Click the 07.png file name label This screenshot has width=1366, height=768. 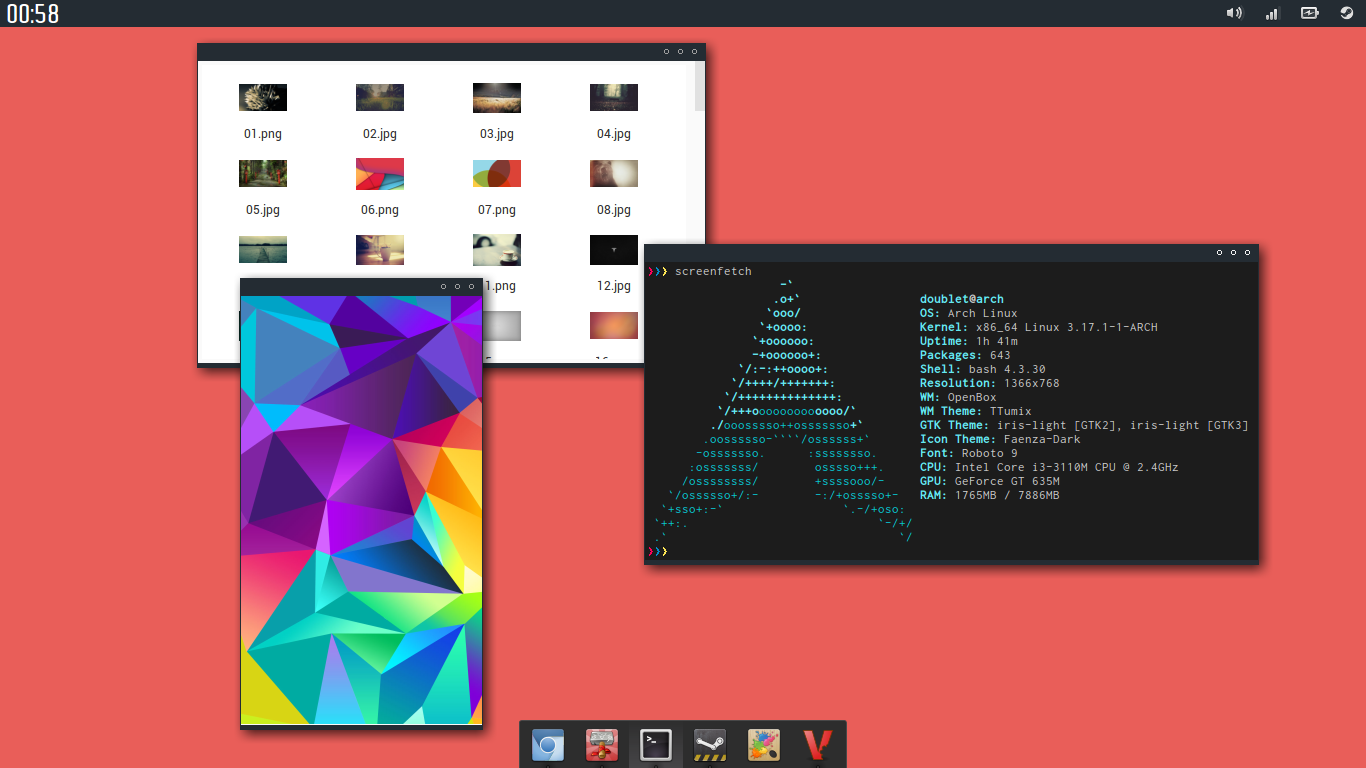pos(497,210)
